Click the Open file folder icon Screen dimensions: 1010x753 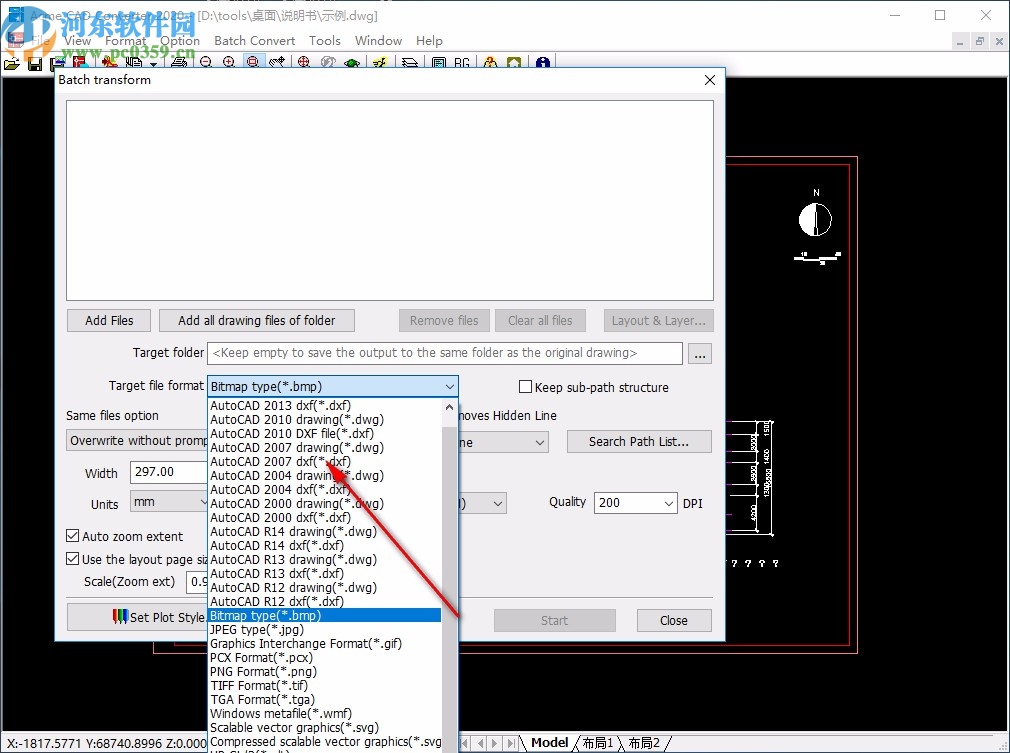tap(12, 63)
